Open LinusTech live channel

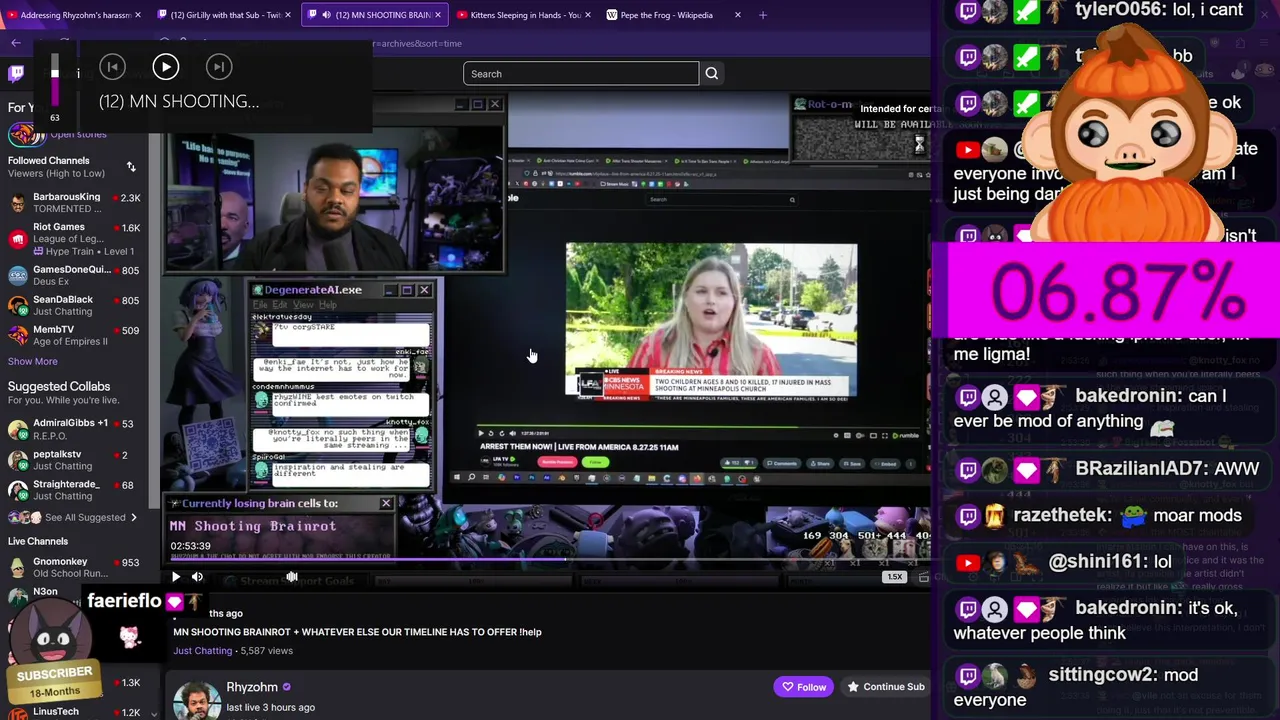[x=74, y=711]
